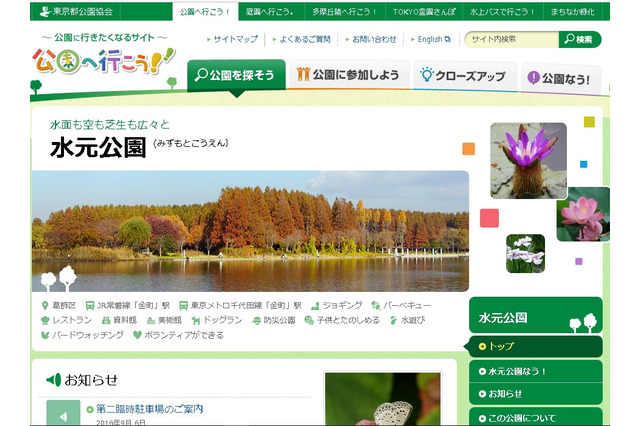Image resolution: width=640 pixels, height=426 pixels.
Task: Open the TOKYO霊園さんぽ tab
Action: pos(424,12)
